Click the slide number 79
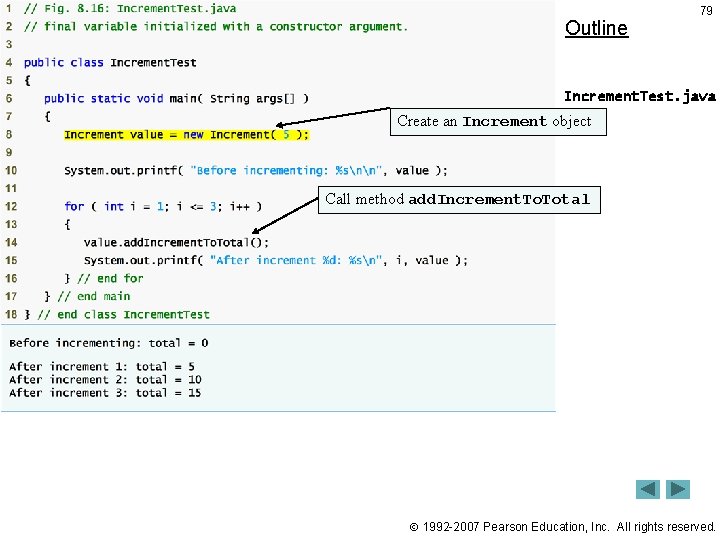 706,11
